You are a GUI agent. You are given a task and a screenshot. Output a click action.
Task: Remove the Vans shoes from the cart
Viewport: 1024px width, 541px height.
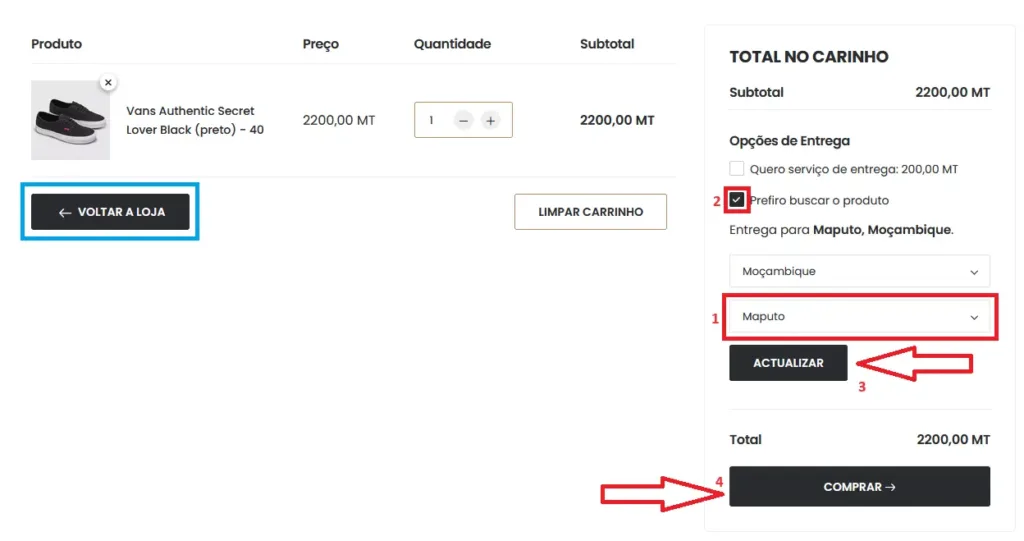point(108,82)
